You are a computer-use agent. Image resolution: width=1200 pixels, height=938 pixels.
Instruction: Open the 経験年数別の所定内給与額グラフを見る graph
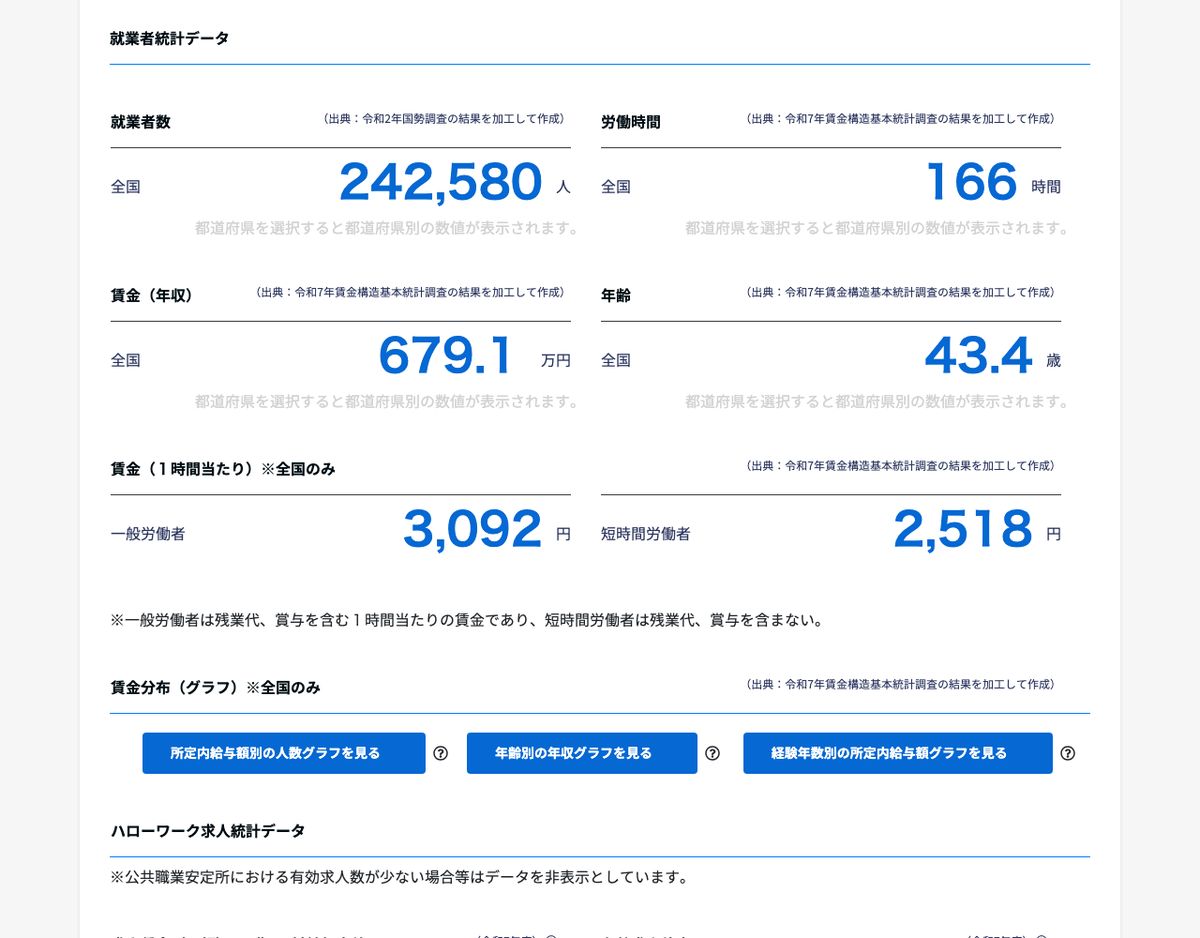898,753
